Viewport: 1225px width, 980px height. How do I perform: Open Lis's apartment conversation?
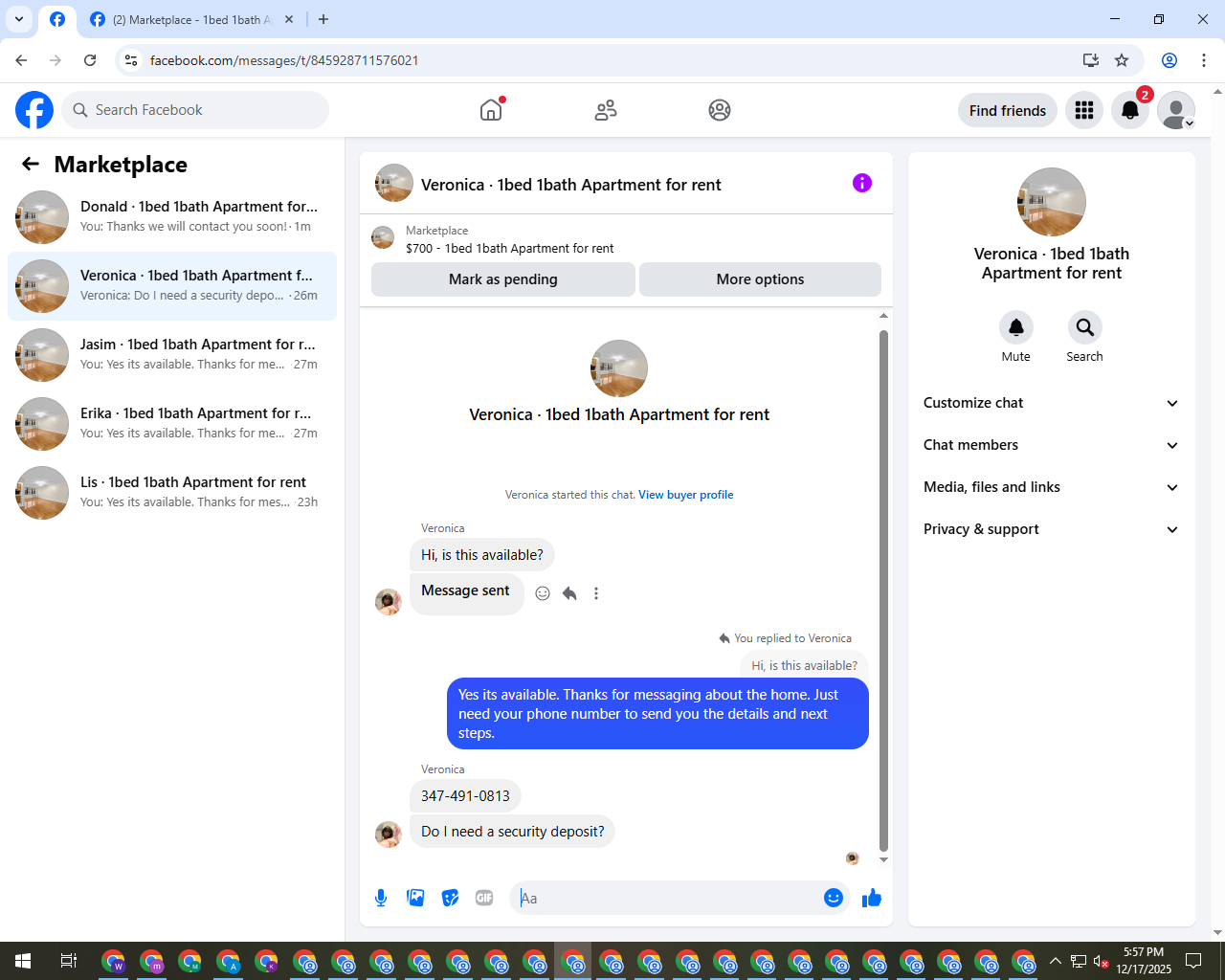[172, 493]
